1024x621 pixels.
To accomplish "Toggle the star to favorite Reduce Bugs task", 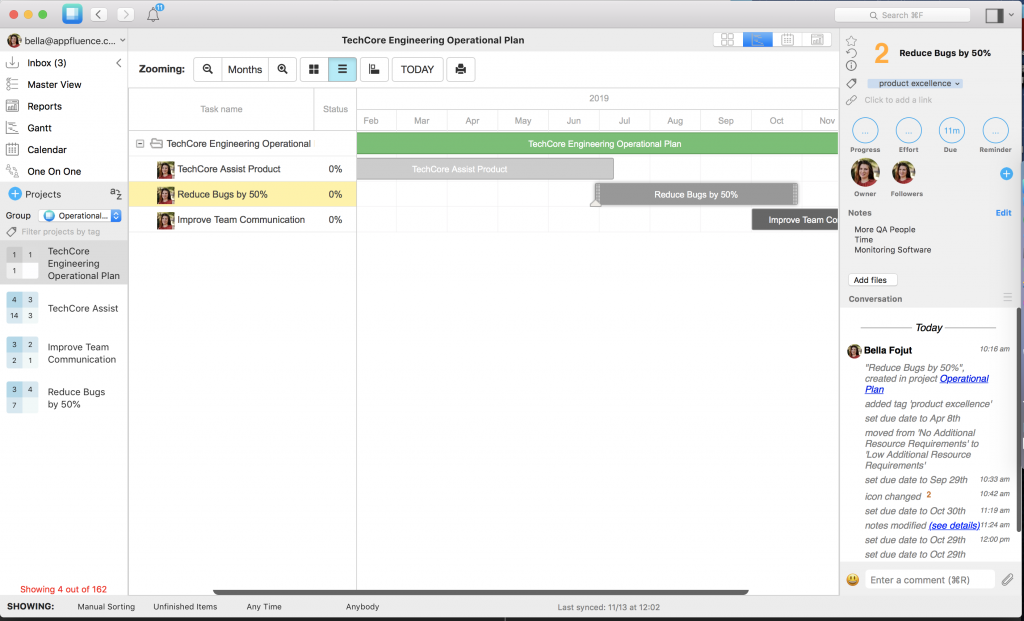I will click(851, 38).
